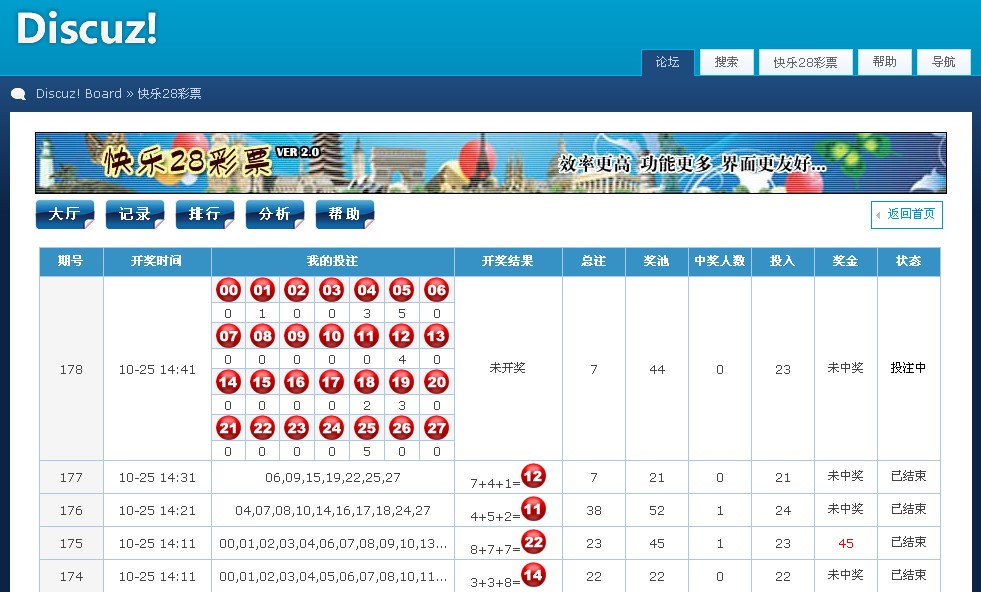Image resolution: width=981 pixels, height=592 pixels.
Task: Open Discuz! Board breadcrumb link
Action: point(78,94)
